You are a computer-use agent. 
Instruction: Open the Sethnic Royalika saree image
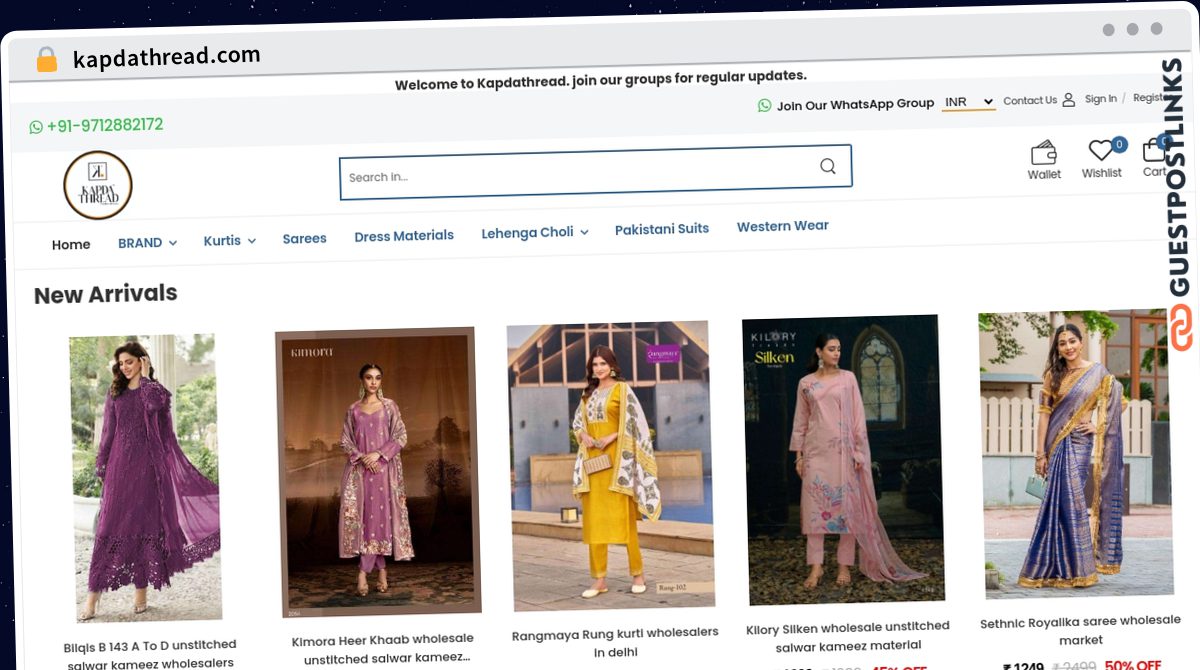(1075, 455)
